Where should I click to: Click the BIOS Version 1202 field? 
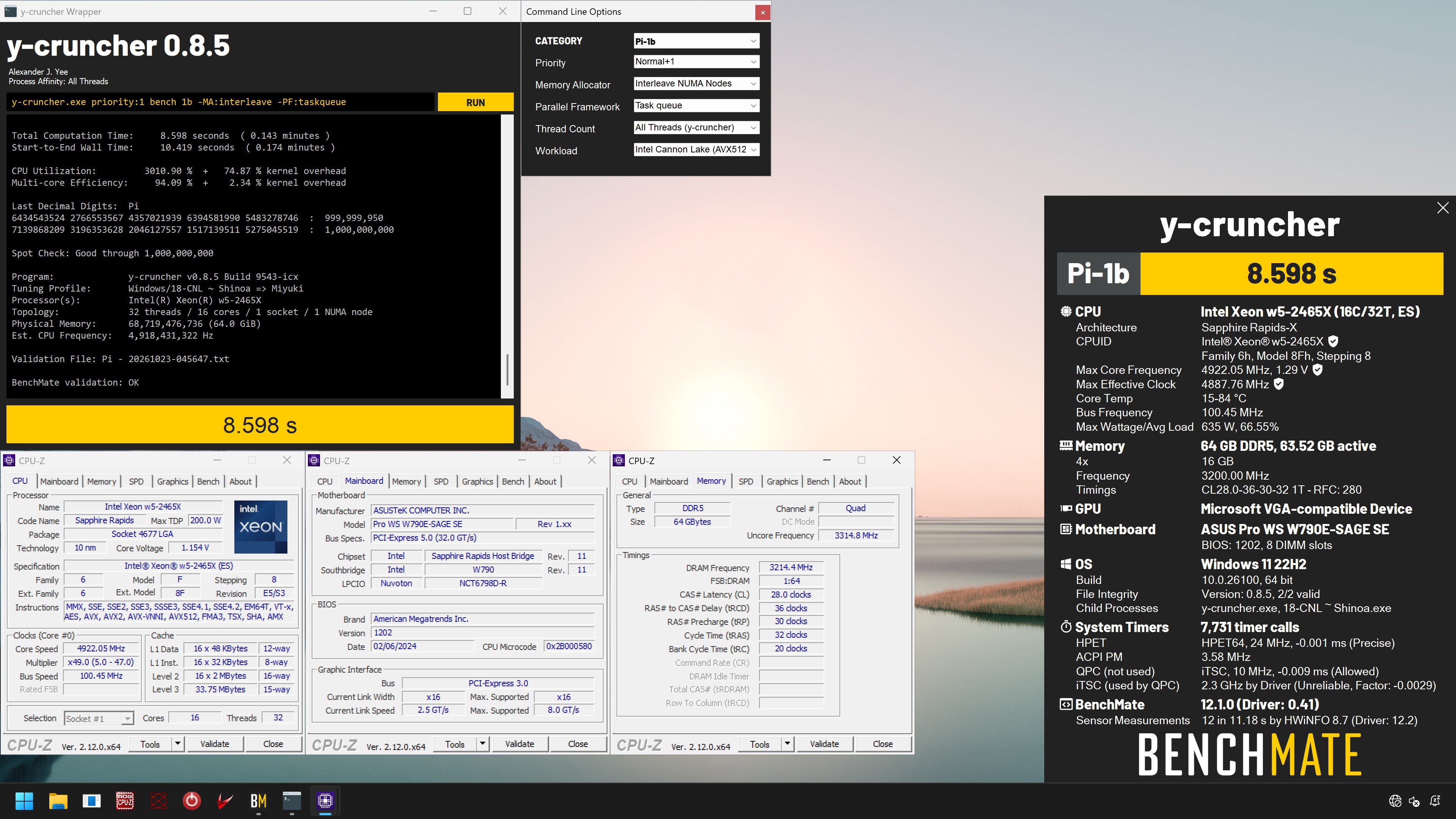coord(483,632)
